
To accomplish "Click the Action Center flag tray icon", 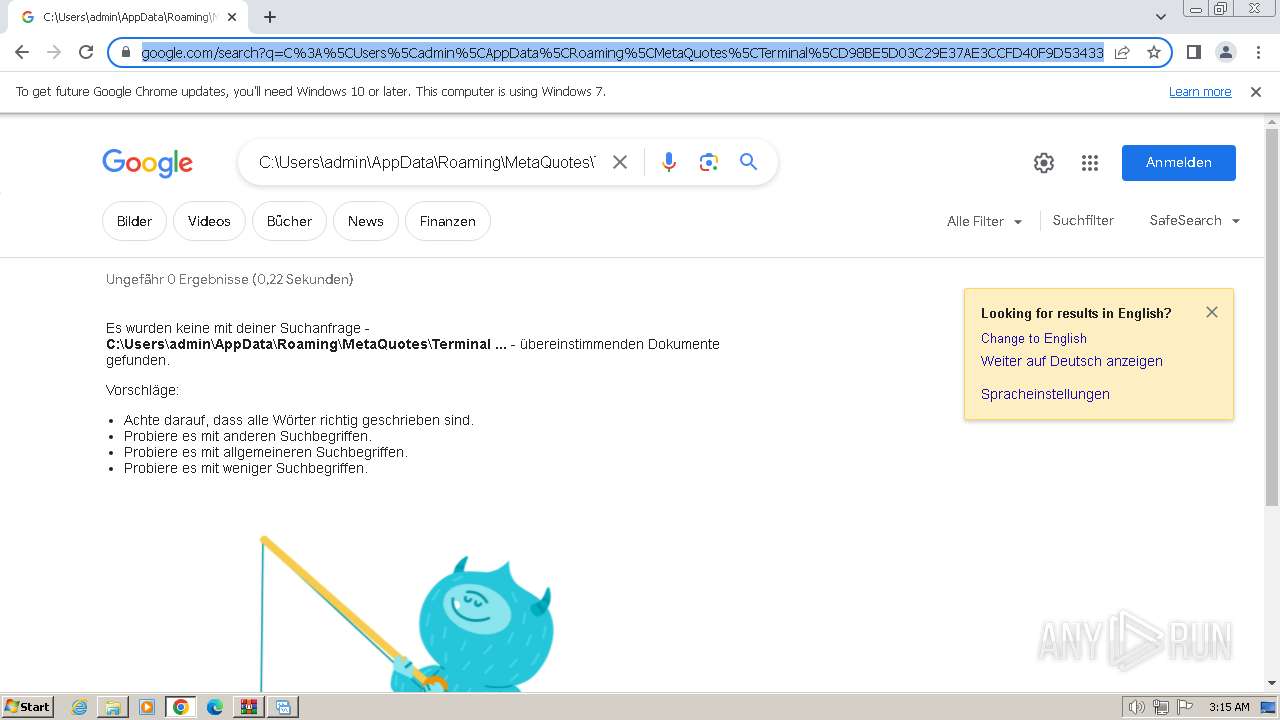I will click(x=1185, y=707).
